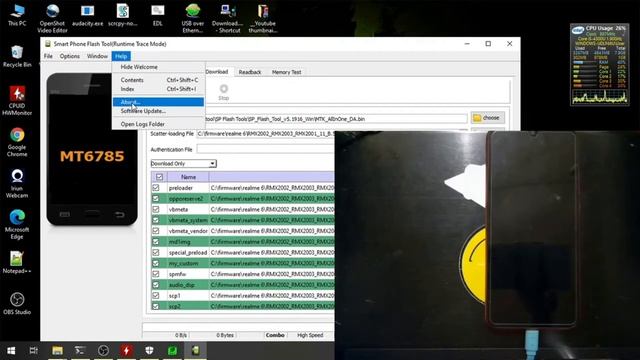640x360 pixels.
Task: Open File Explorer from the taskbar
Action: pyautogui.click(x=57, y=351)
